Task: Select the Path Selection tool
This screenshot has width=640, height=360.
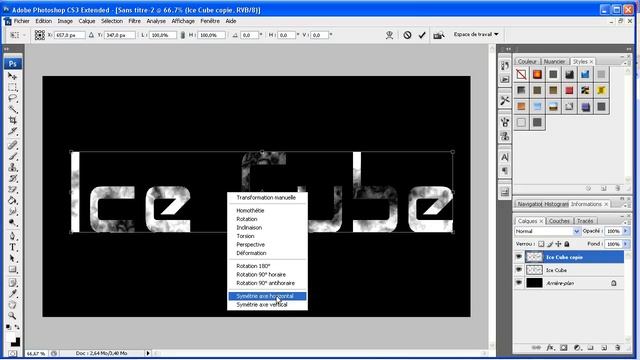Action: point(13,258)
